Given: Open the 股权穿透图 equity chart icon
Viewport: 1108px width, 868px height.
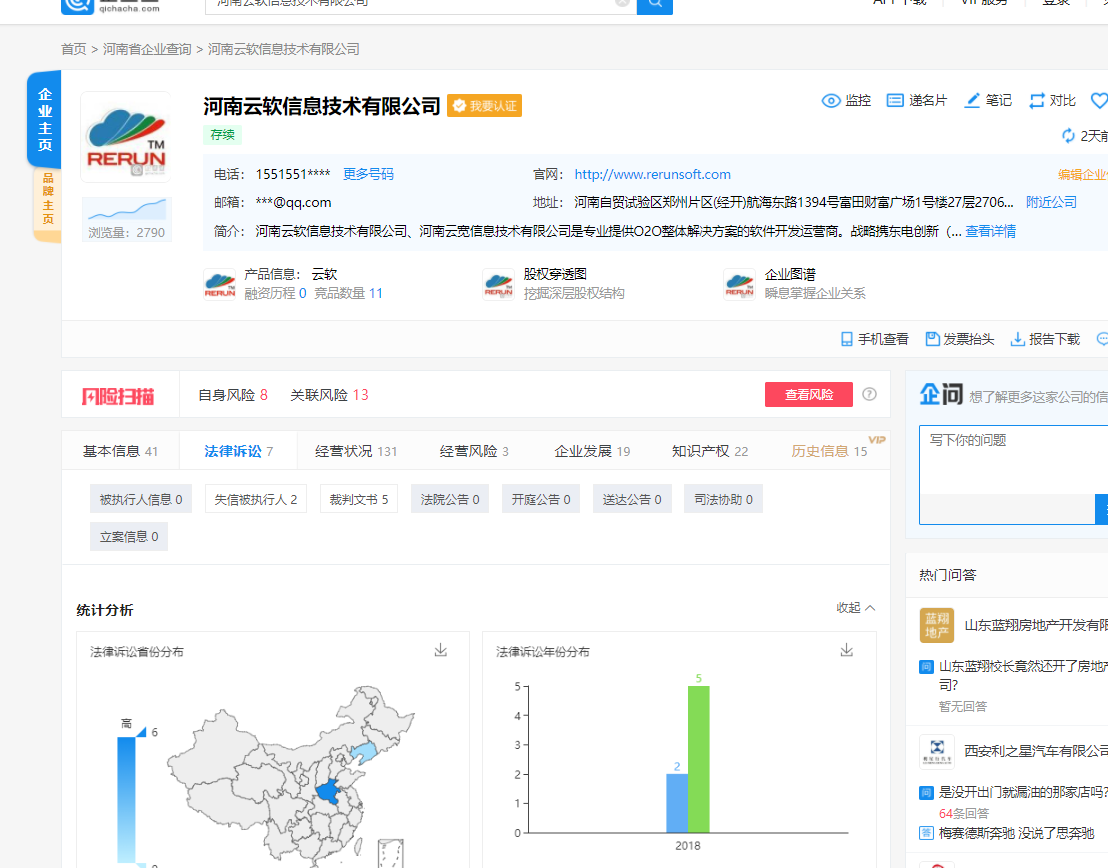Looking at the screenshot, I should pyautogui.click(x=498, y=284).
